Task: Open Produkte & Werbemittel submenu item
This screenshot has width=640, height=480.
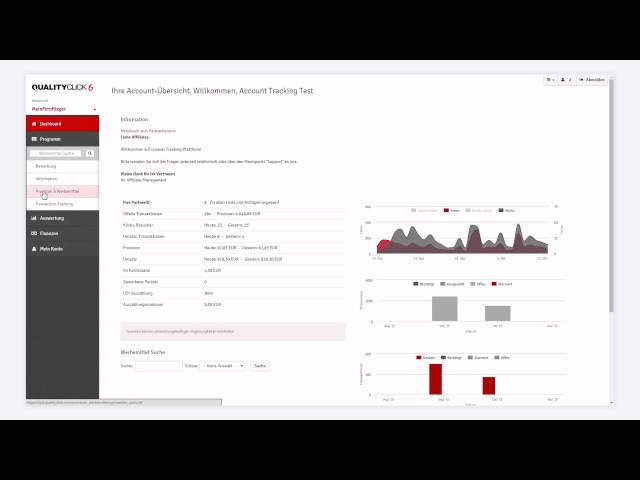Action: [58, 190]
